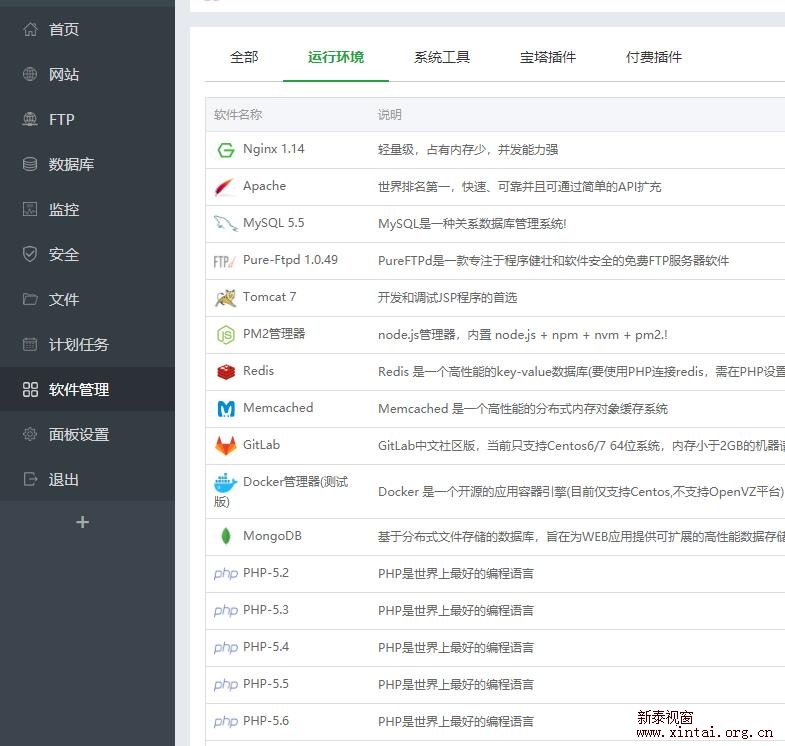Click the Tomcat 7 name
Image resolution: width=785 pixels, height=746 pixels.
(269, 297)
